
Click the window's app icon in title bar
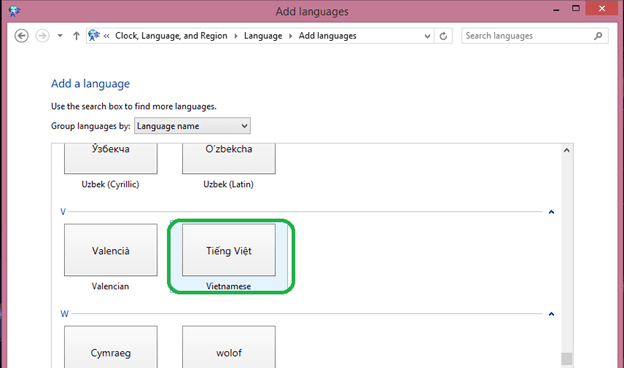click(x=14, y=10)
